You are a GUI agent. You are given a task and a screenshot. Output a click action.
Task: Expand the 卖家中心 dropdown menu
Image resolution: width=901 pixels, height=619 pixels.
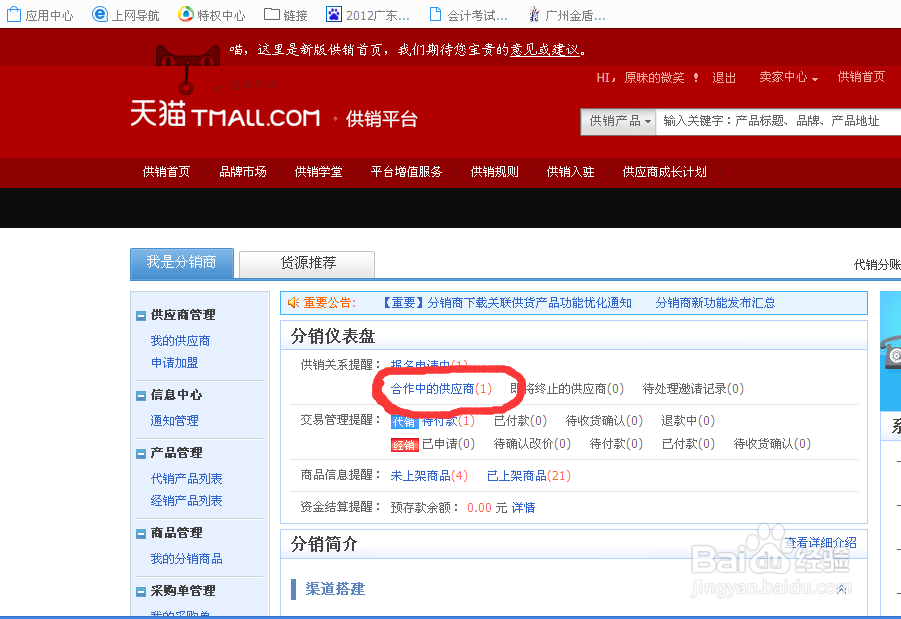pos(788,77)
